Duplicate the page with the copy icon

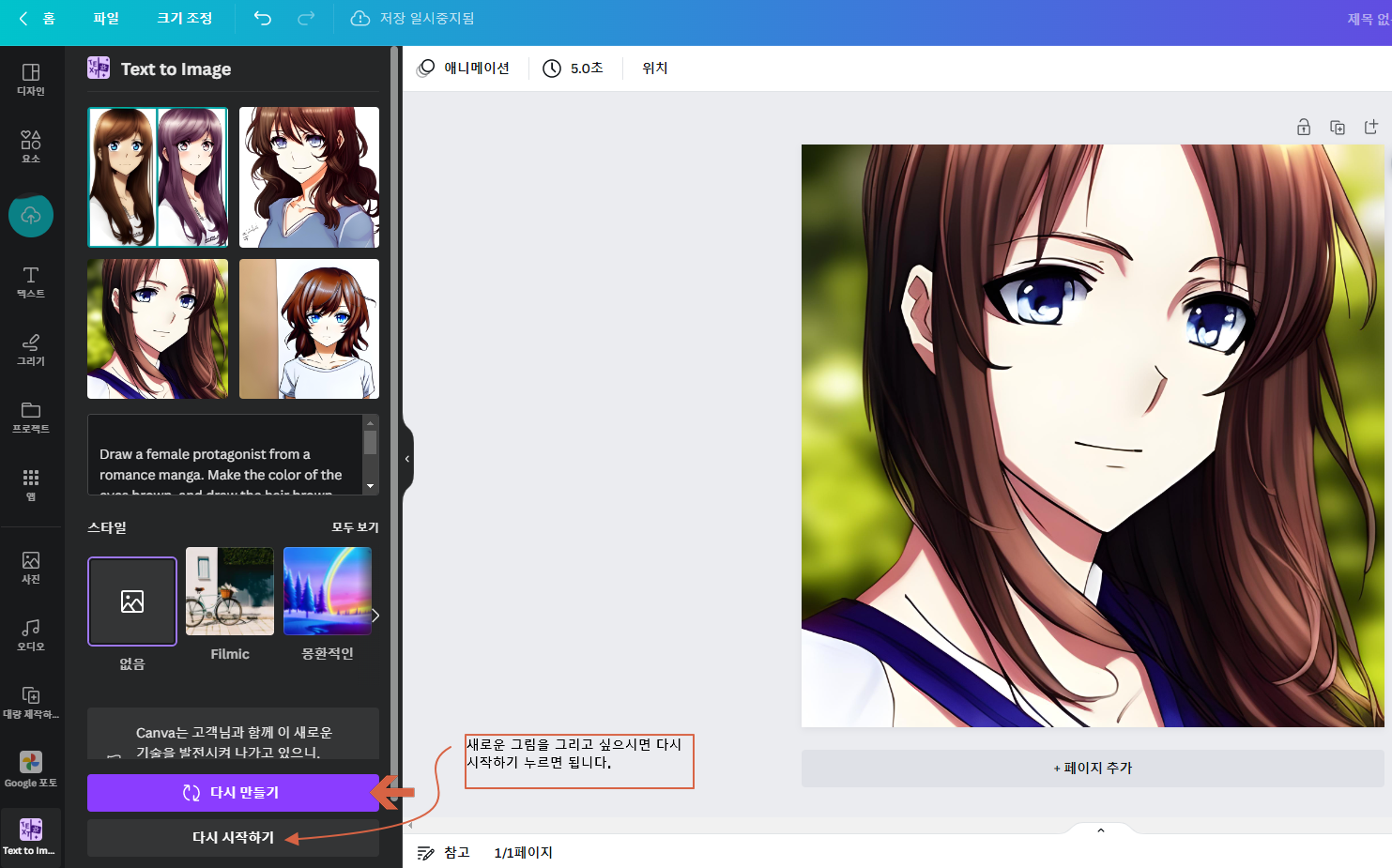(1338, 127)
